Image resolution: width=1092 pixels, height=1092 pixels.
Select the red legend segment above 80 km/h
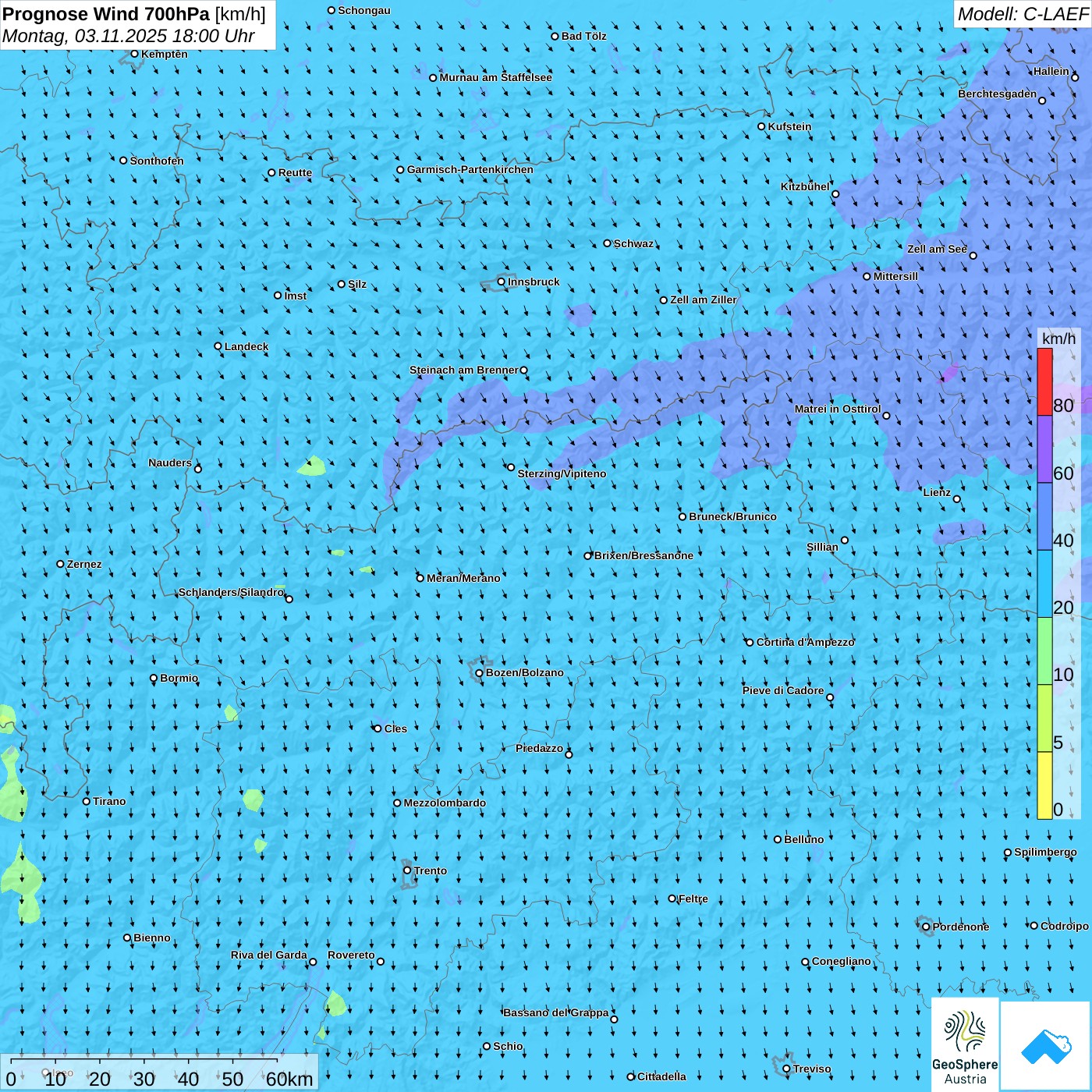(x=1044, y=382)
